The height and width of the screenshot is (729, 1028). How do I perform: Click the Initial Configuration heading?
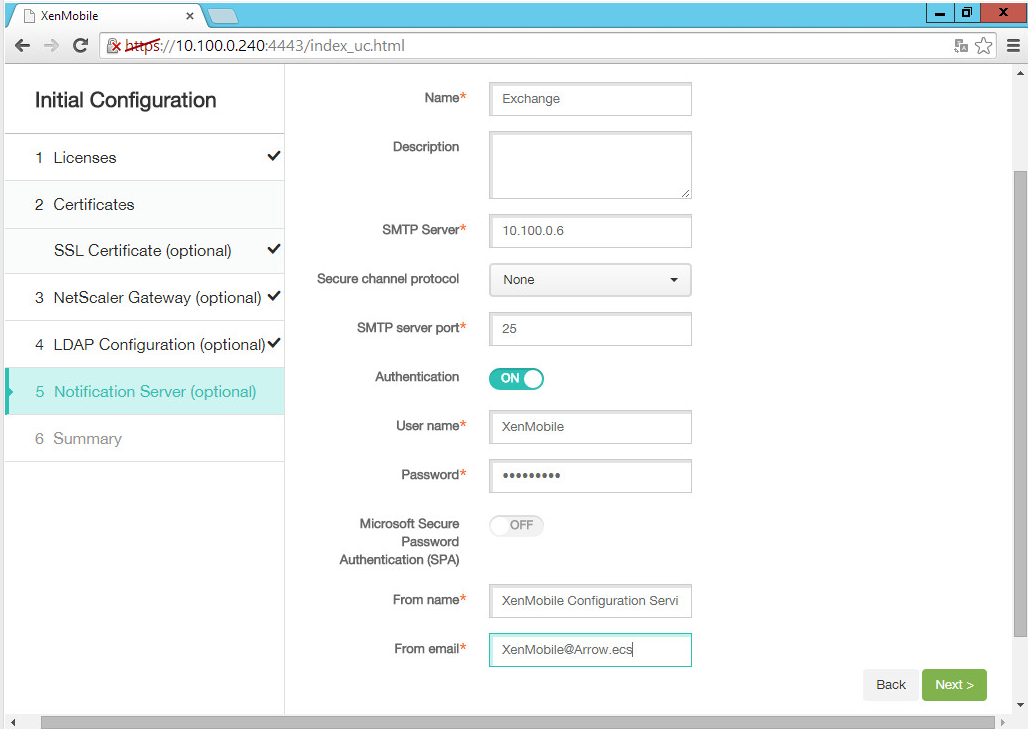pyautogui.click(x=125, y=100)
